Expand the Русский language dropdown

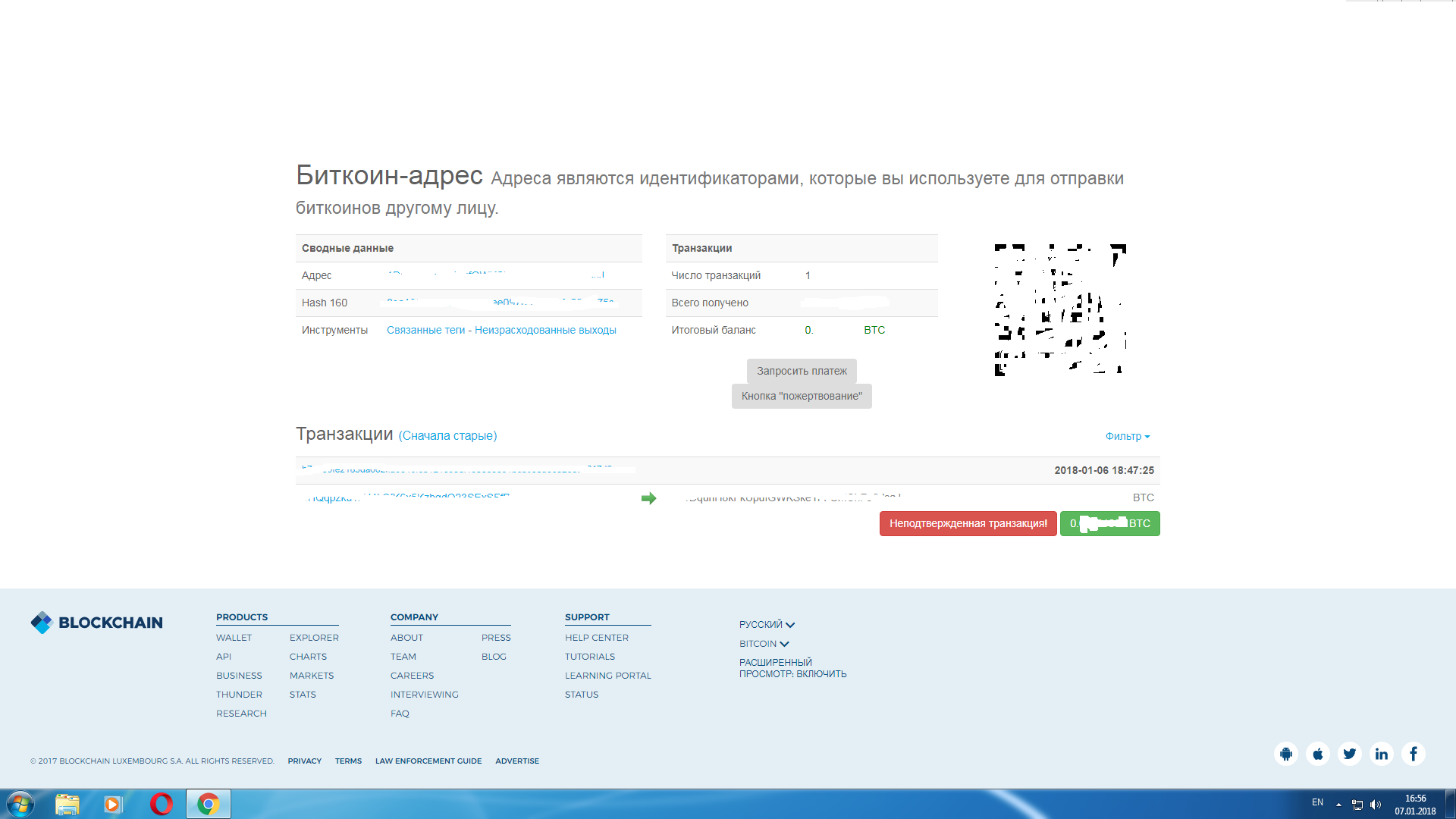pos(767,625)
